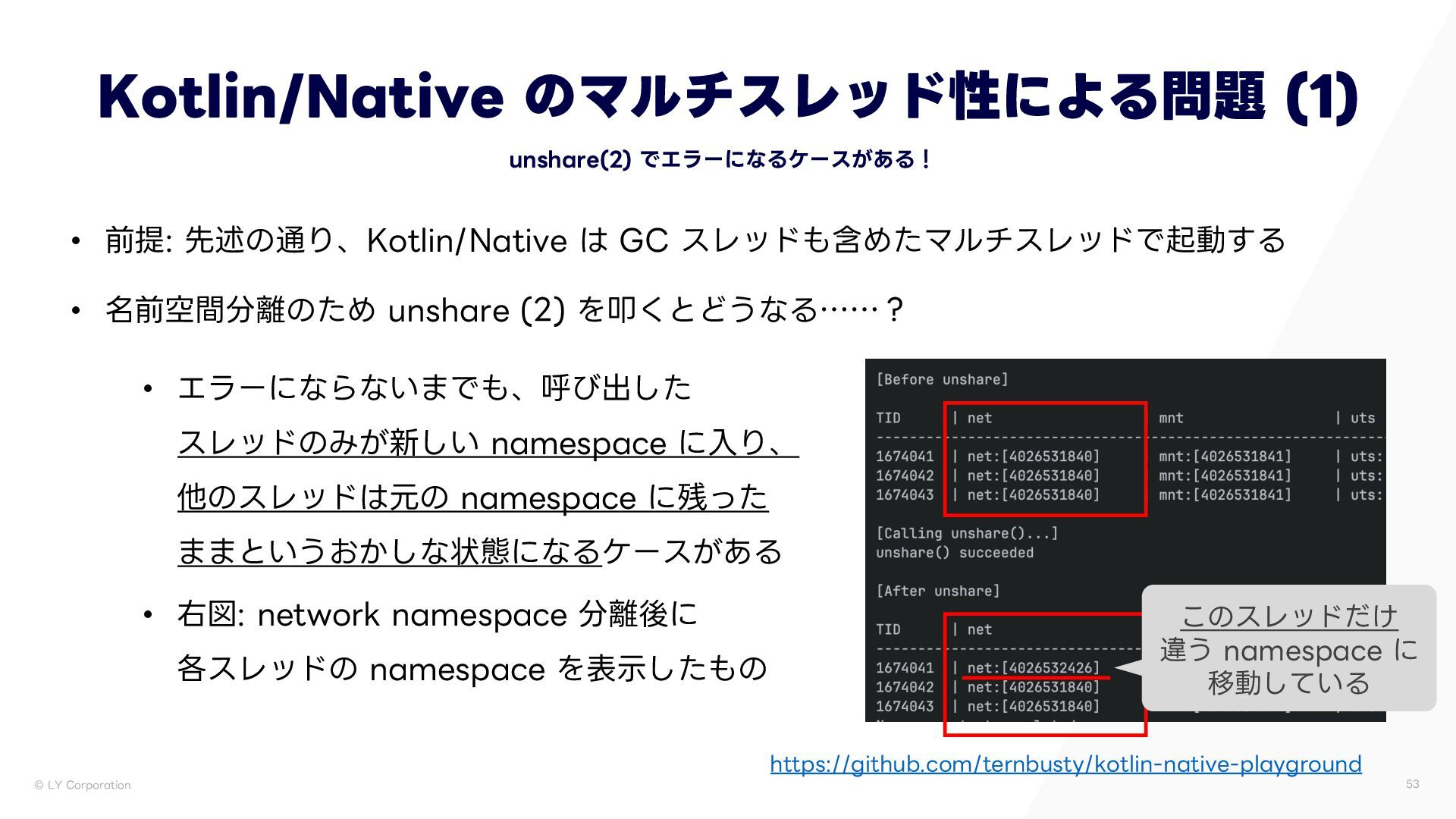The height and width of the screenshot is (819, 1456).
Task: Click the gray speech bubble callout
Action: click(1289, 649)
